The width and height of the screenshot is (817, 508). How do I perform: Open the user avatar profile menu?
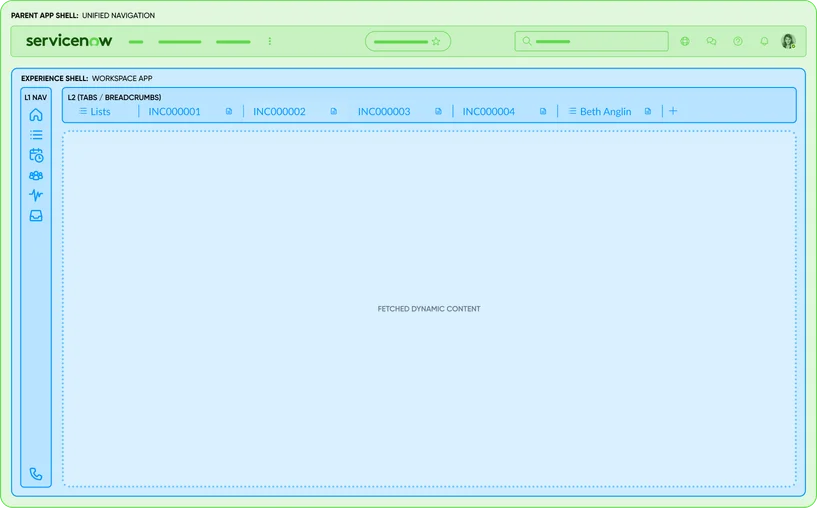pos(788,42)
